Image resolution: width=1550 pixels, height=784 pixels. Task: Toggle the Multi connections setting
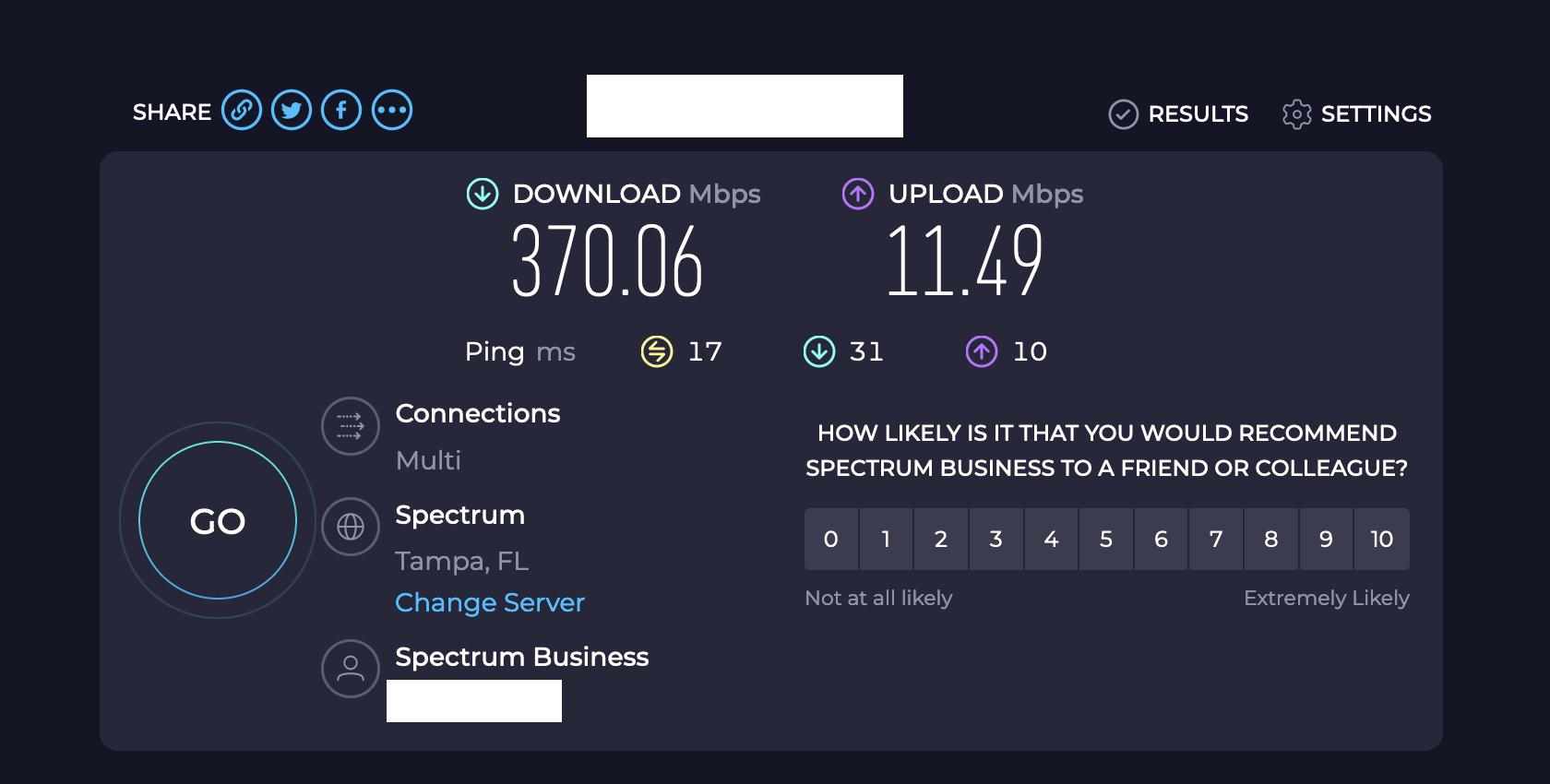click(x=428, y=460)
